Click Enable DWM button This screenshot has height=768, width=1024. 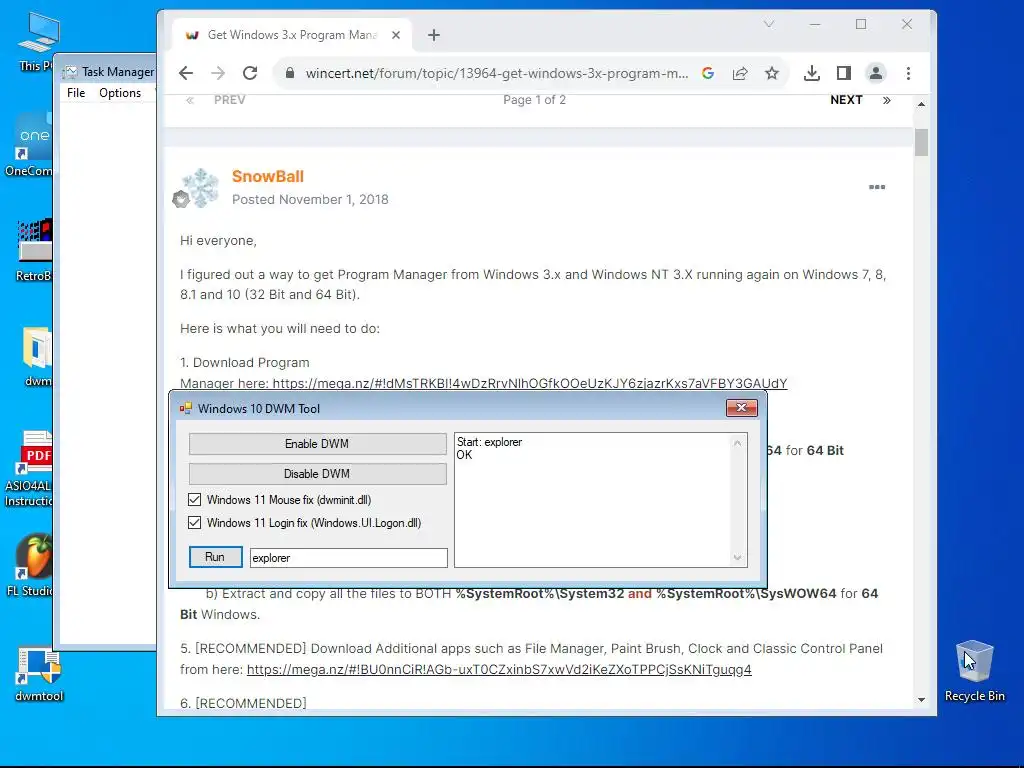point(317,444)
